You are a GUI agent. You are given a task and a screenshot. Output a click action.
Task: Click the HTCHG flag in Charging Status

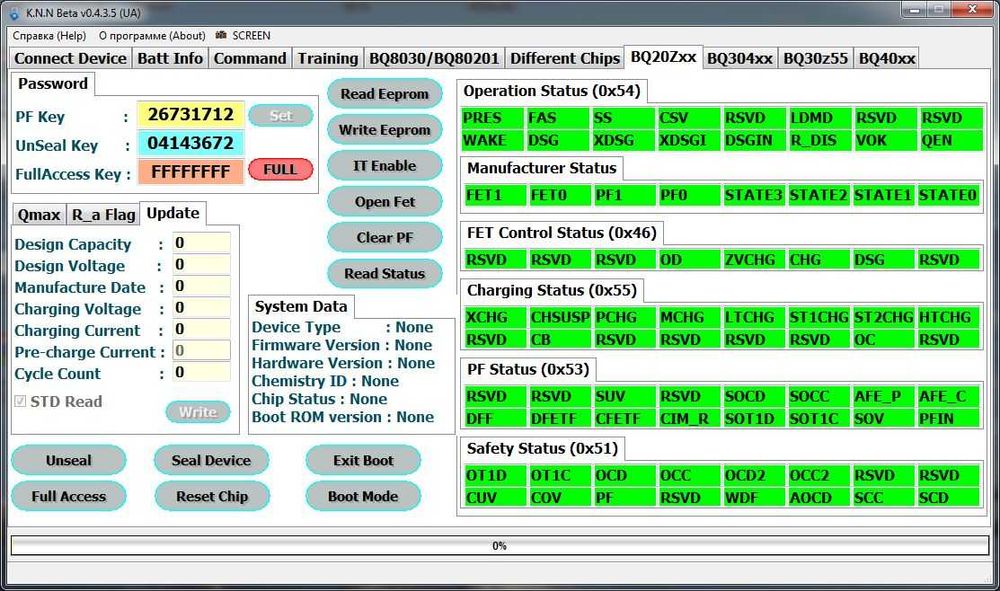pos(948,317)
